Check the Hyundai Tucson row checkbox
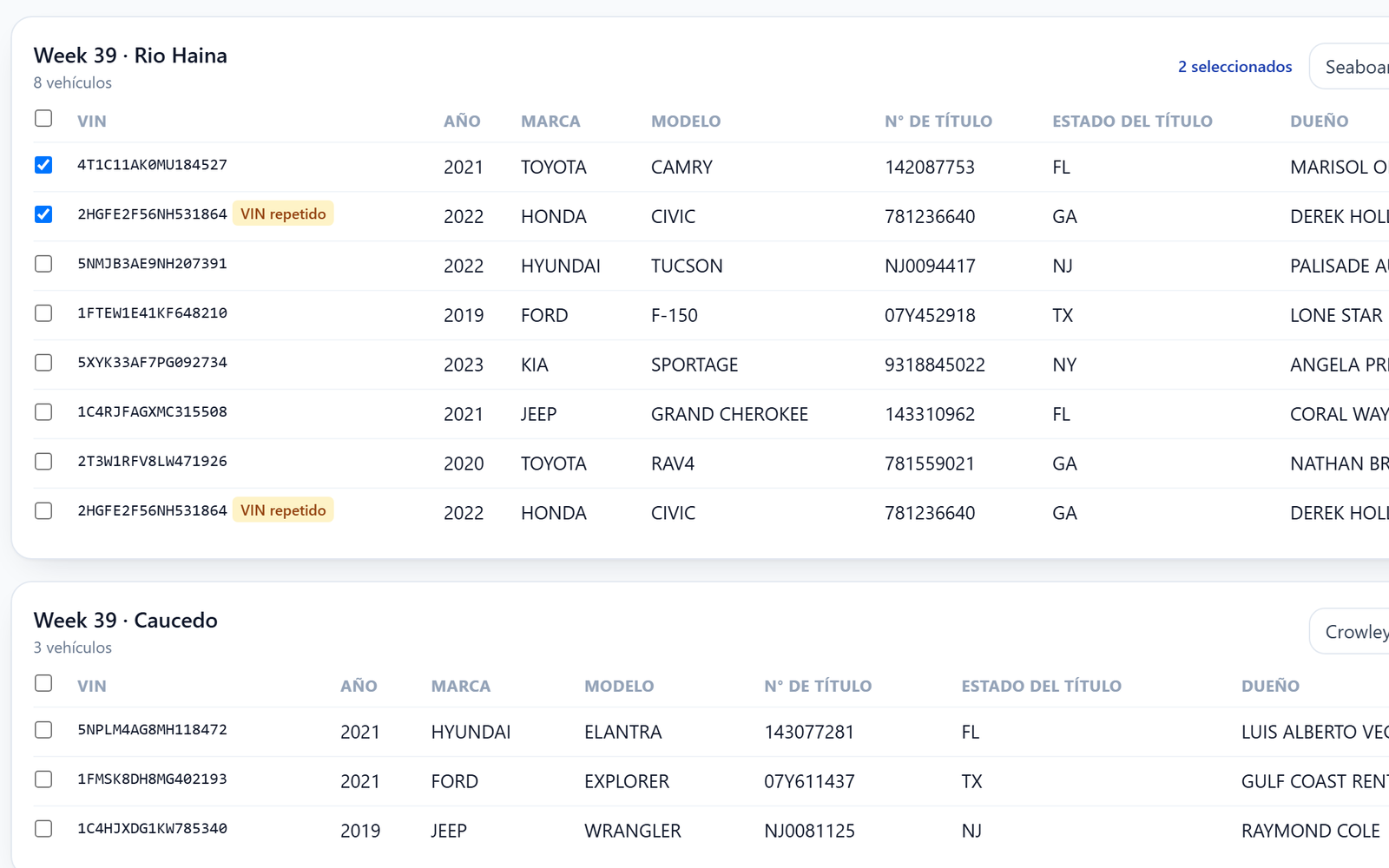This screenshot has width=1389, height=868. point(43,264)
